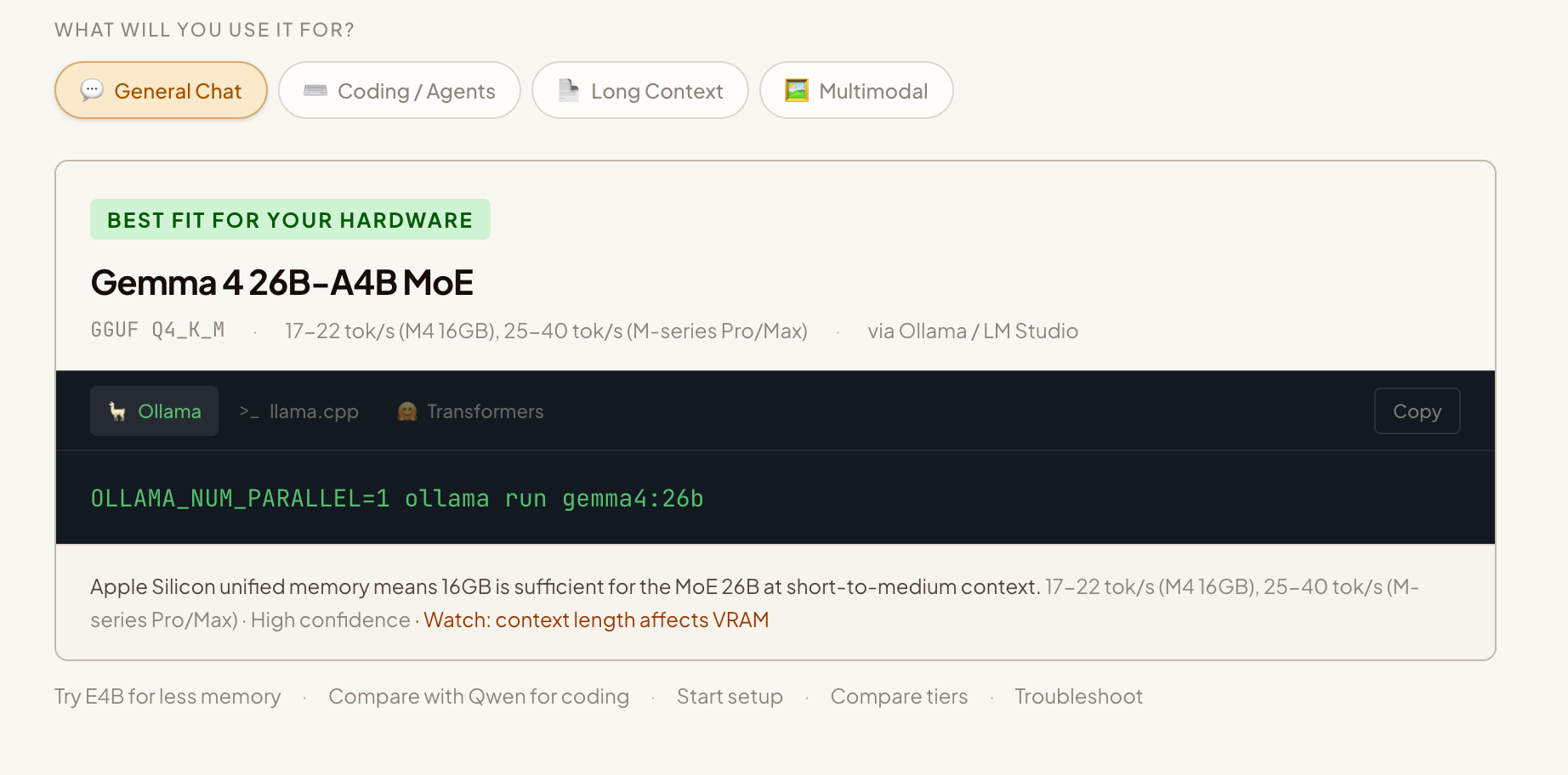Image resolution: width=1568 pixels, height=775 pixels.
Task: Toggle the General Chat use-case filter off
Action: 161,90
